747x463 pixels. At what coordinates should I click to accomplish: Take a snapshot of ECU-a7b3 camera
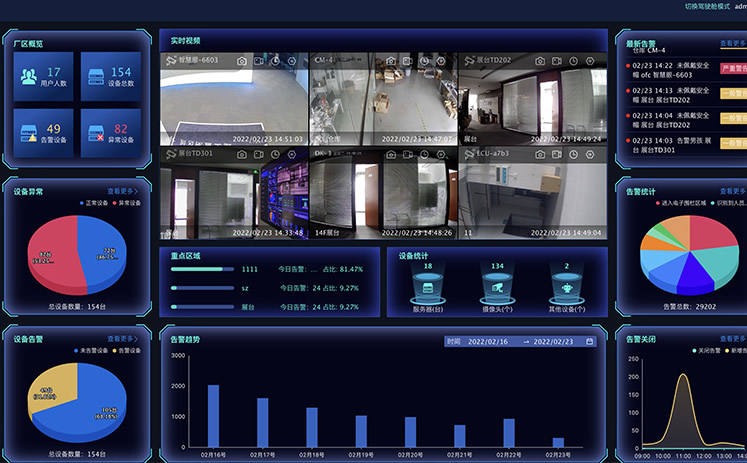pos(540,154)
